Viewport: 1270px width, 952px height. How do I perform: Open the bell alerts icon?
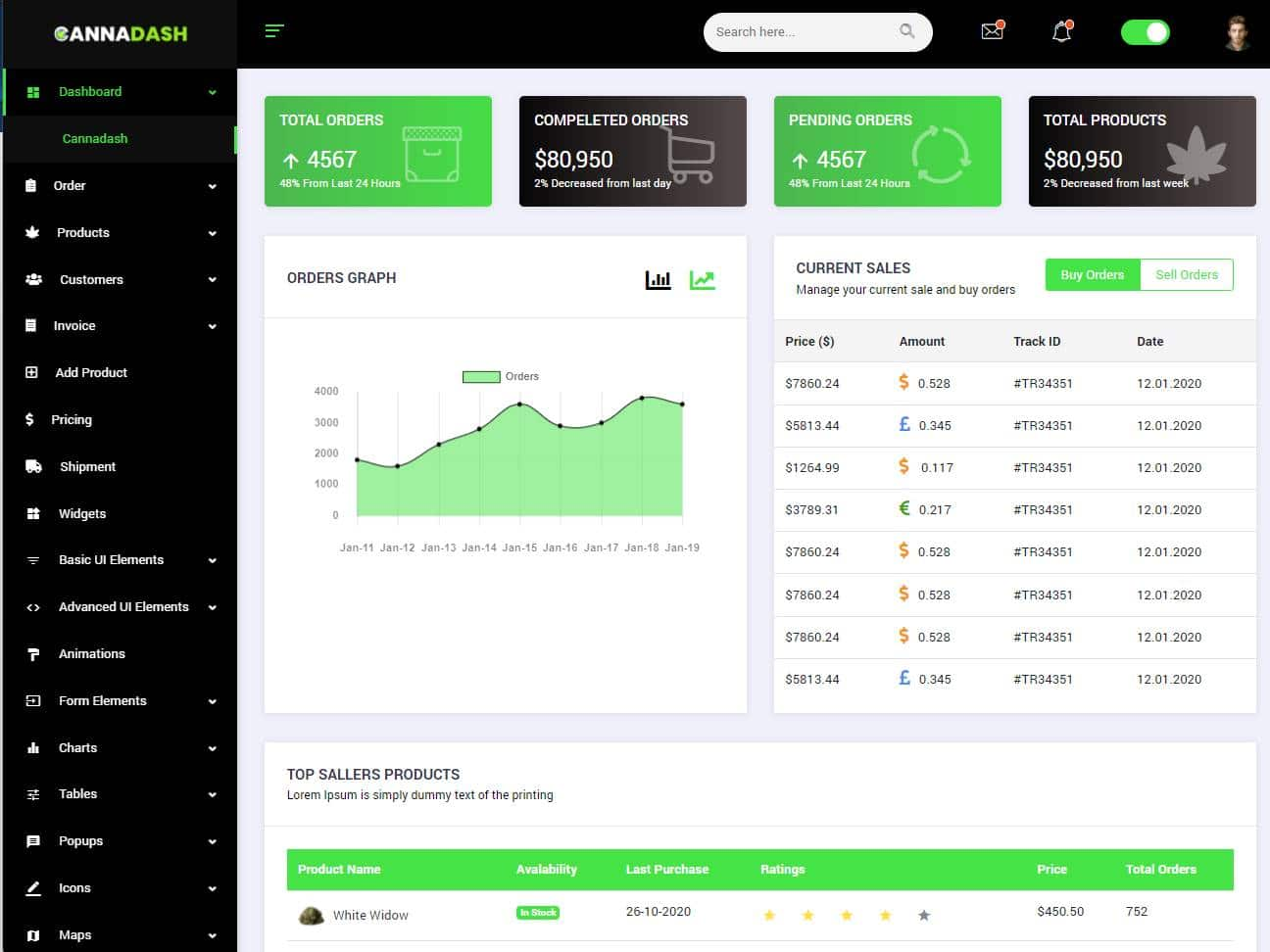(1062, 31)
